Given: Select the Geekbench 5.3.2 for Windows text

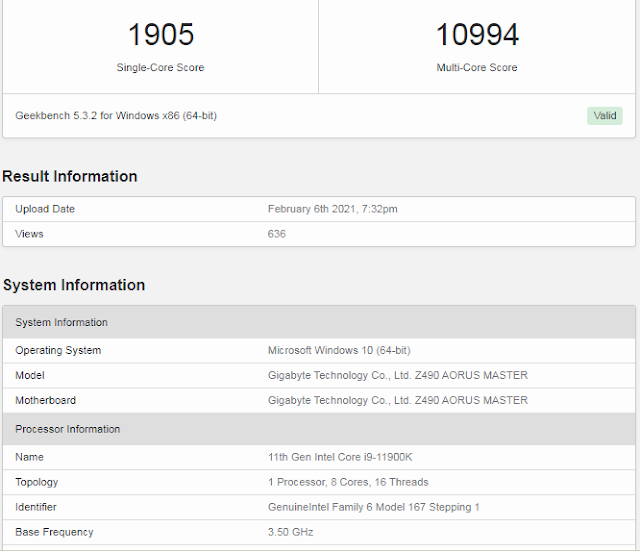Looking at the screenshot, I should click(116, 116).
